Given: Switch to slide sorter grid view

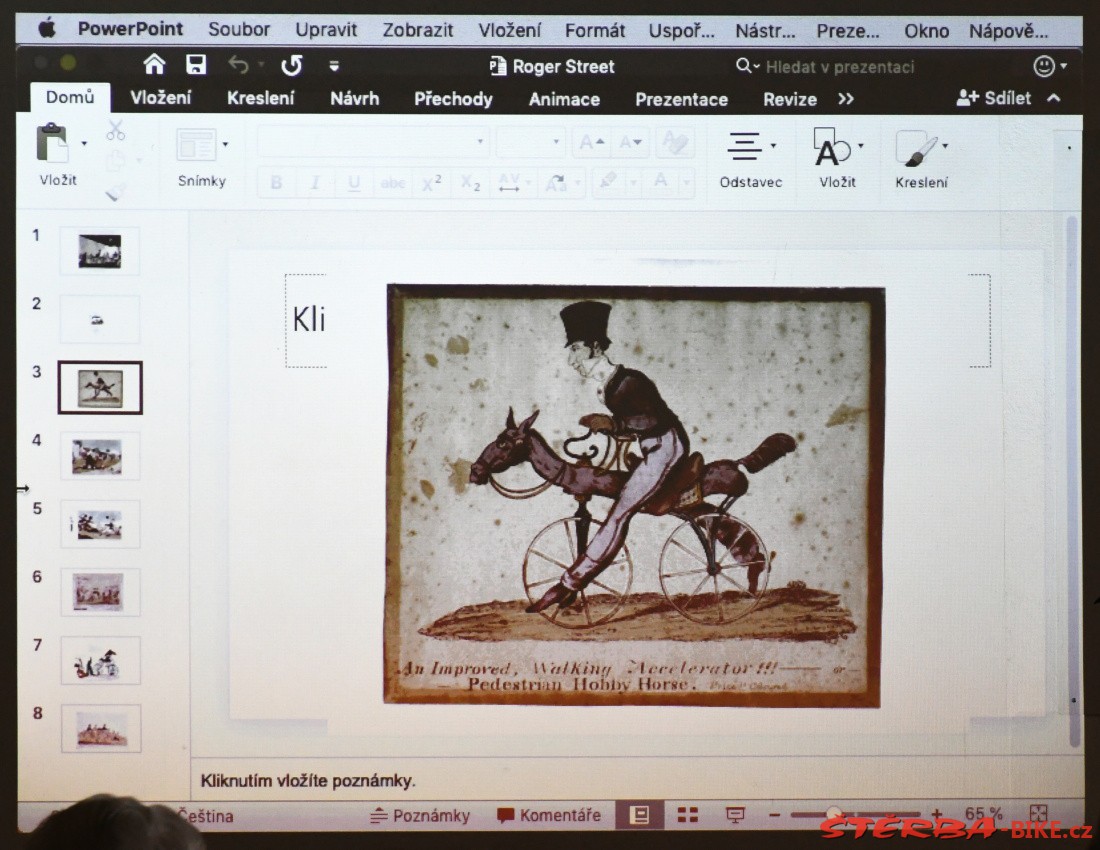Looking at the screenshot, I should pos(688,815).
